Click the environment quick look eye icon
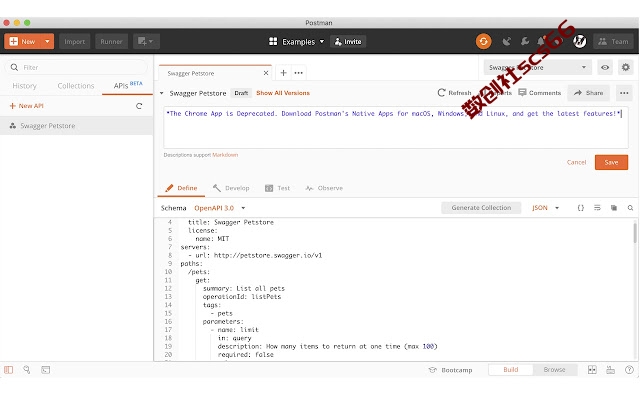The width and height of the screenshot is (640, 400). (605, 67)
